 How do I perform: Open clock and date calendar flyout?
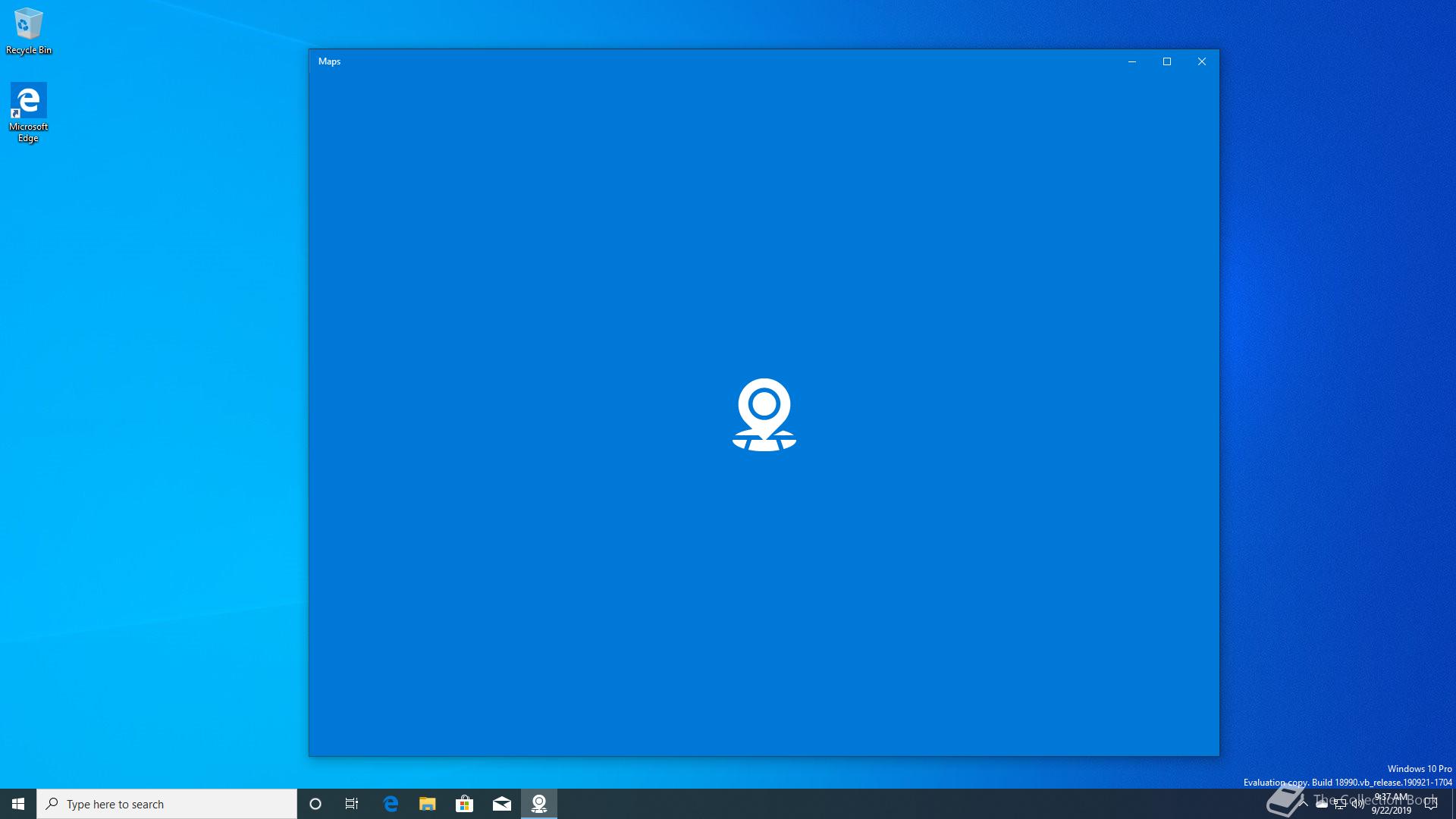pyautogui.click(x=1392, y=804)
